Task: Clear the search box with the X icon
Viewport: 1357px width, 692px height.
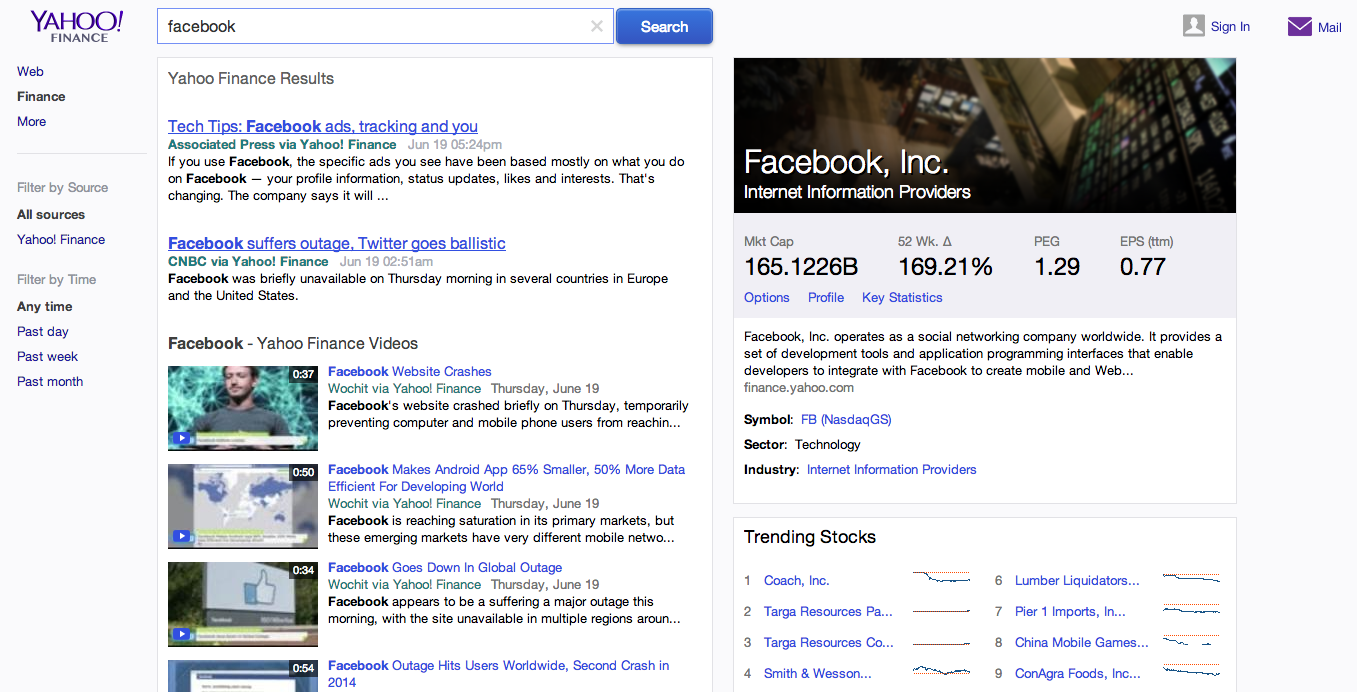Action: [597, 27]
